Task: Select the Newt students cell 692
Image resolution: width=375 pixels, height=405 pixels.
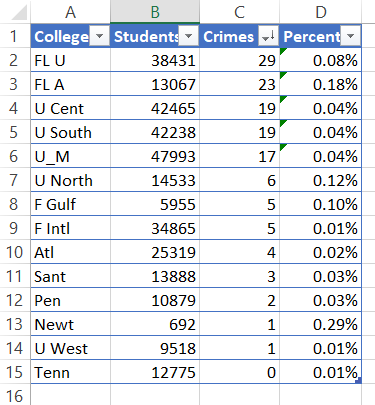Action: (155, 324)
